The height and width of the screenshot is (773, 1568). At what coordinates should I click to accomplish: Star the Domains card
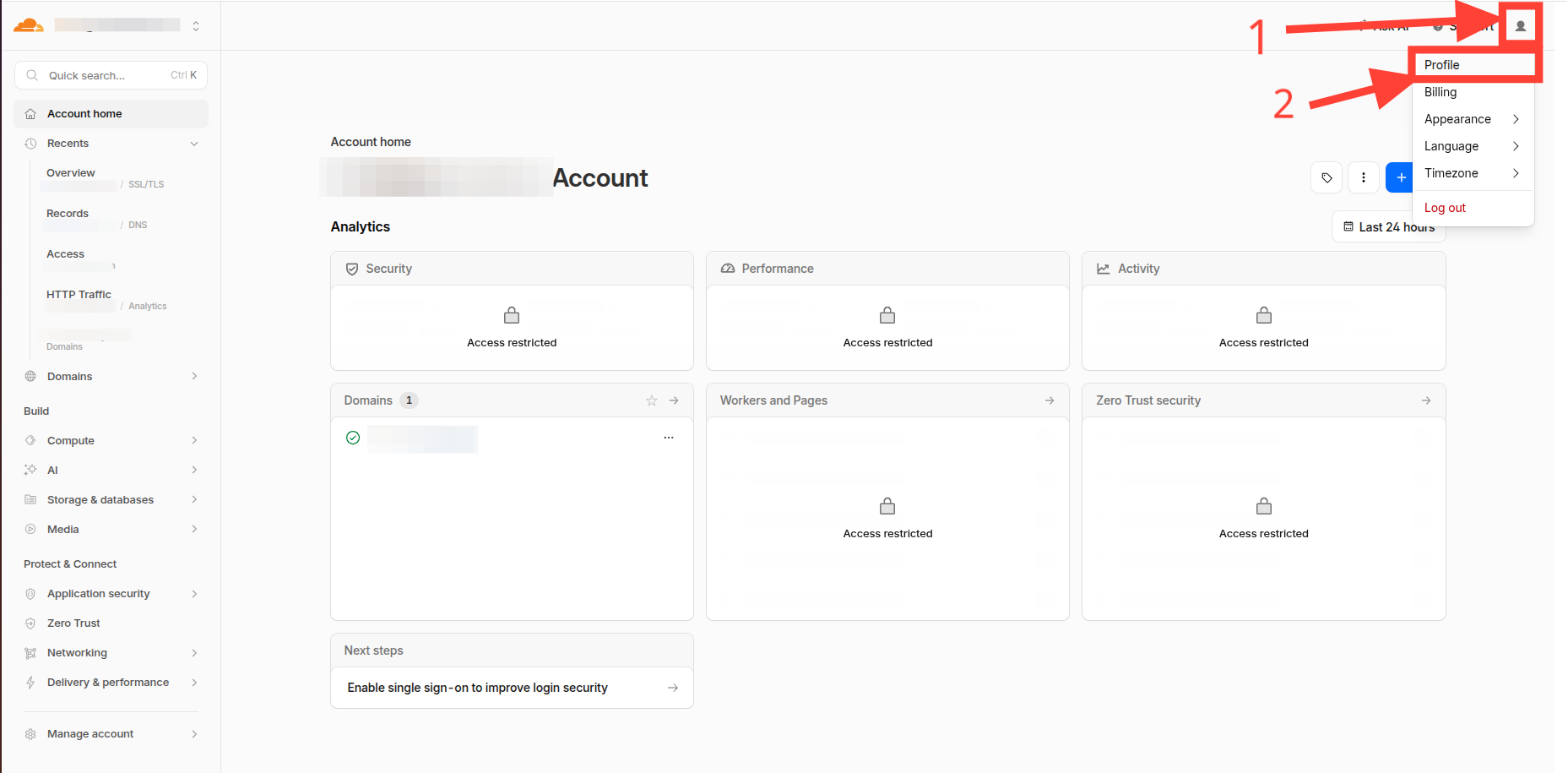652,400
